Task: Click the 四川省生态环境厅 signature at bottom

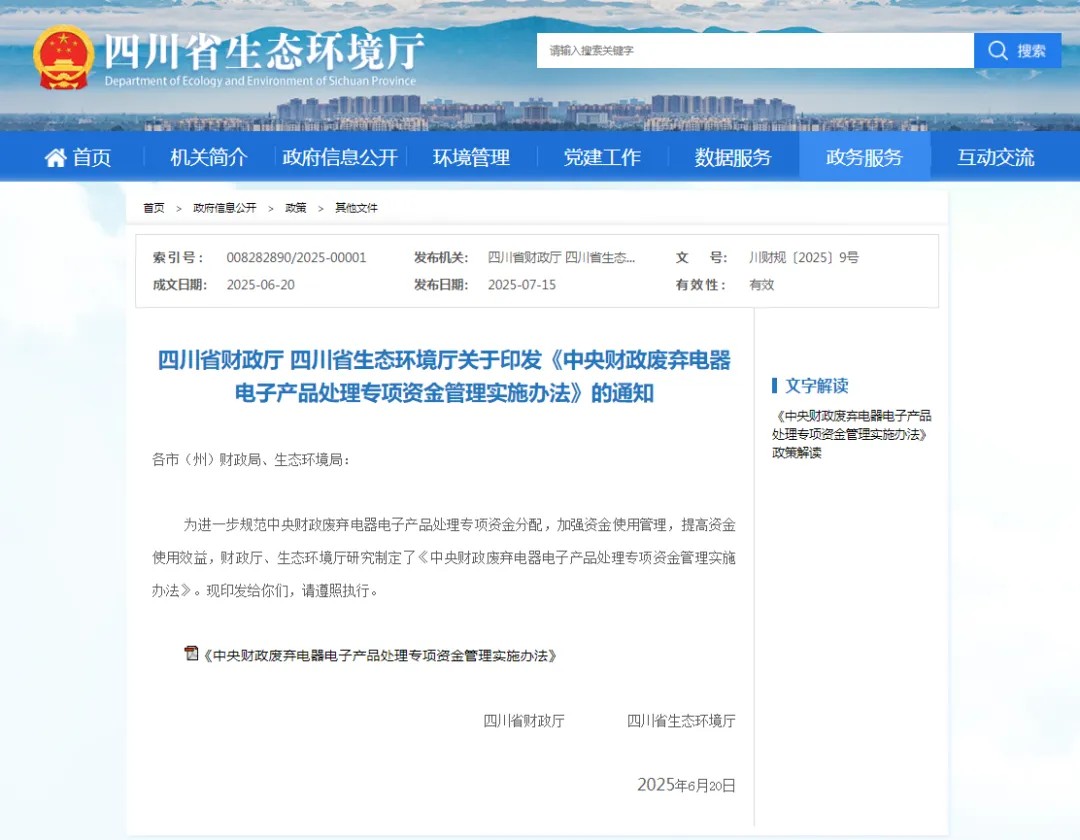Action: coord(681,721)
